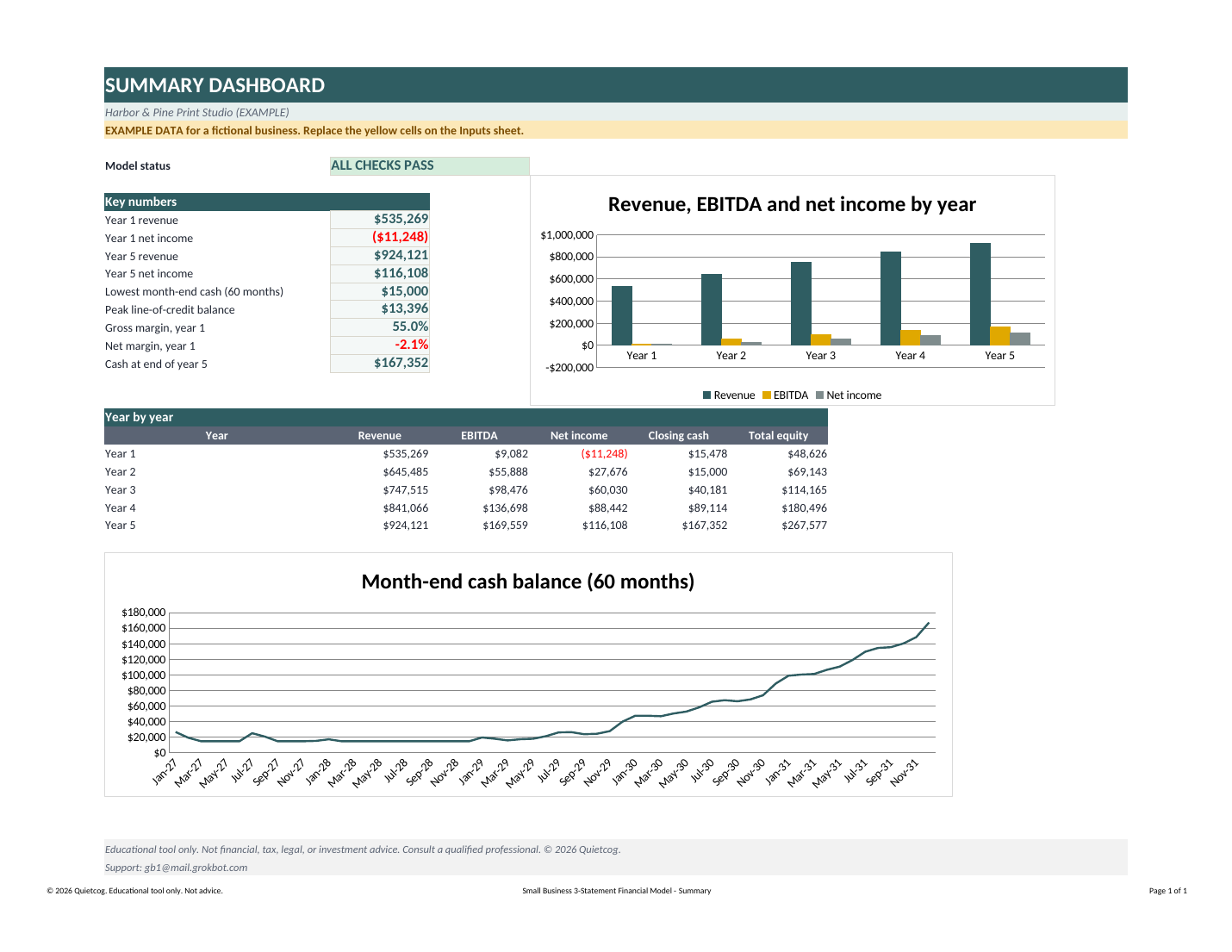Screen dimensions: 1232x952
Task: Click the yellow EXAMPLE DATA notice
Action: coord(615,130)
